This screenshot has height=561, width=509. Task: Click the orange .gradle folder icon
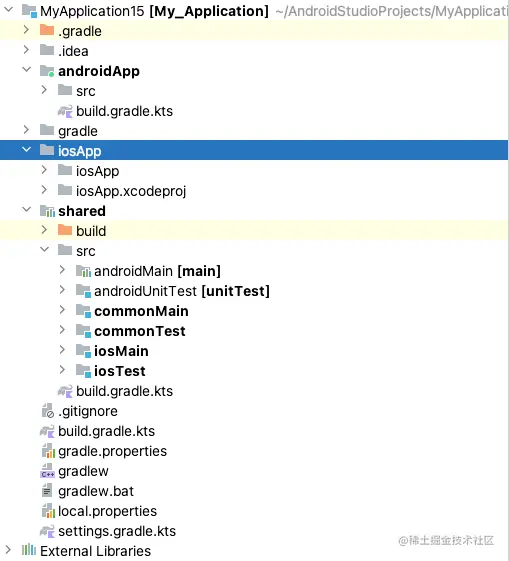click(x=47, y=30)
